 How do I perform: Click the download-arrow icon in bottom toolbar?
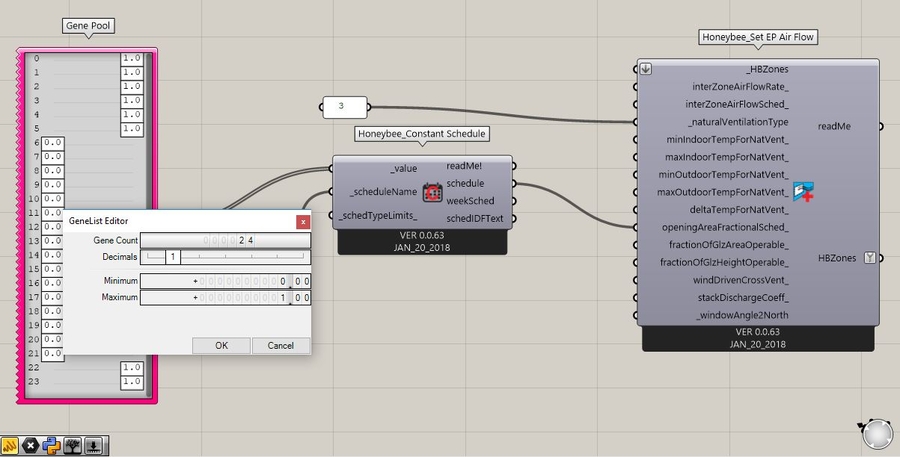(x=94, y=446)
